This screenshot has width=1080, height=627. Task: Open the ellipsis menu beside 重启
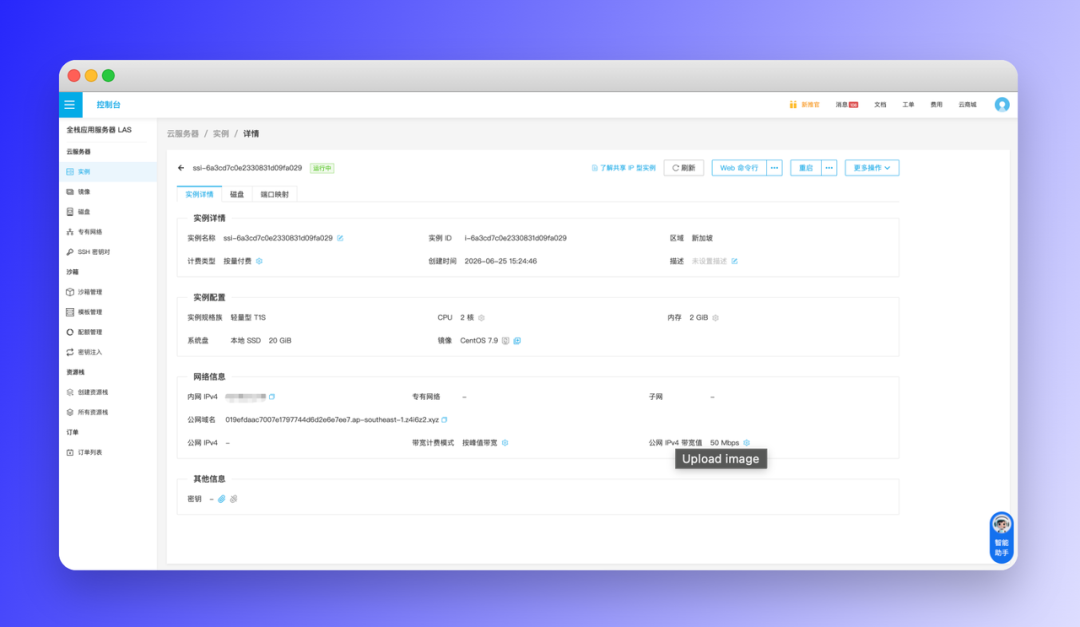[829, 168]
